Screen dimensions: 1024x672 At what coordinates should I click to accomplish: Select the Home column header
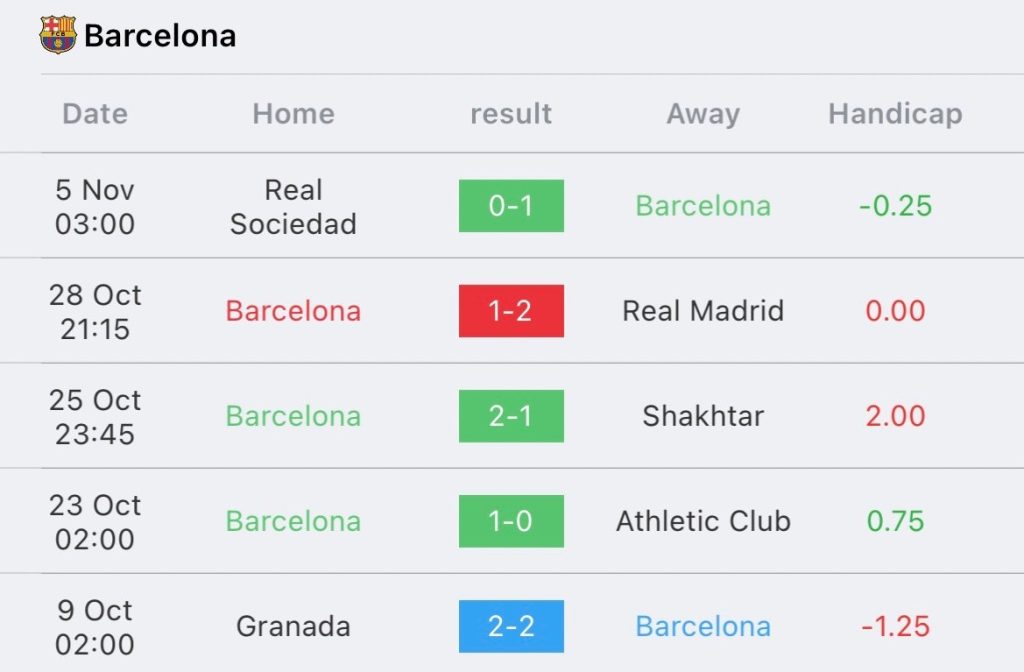click(x=293, y=114)
